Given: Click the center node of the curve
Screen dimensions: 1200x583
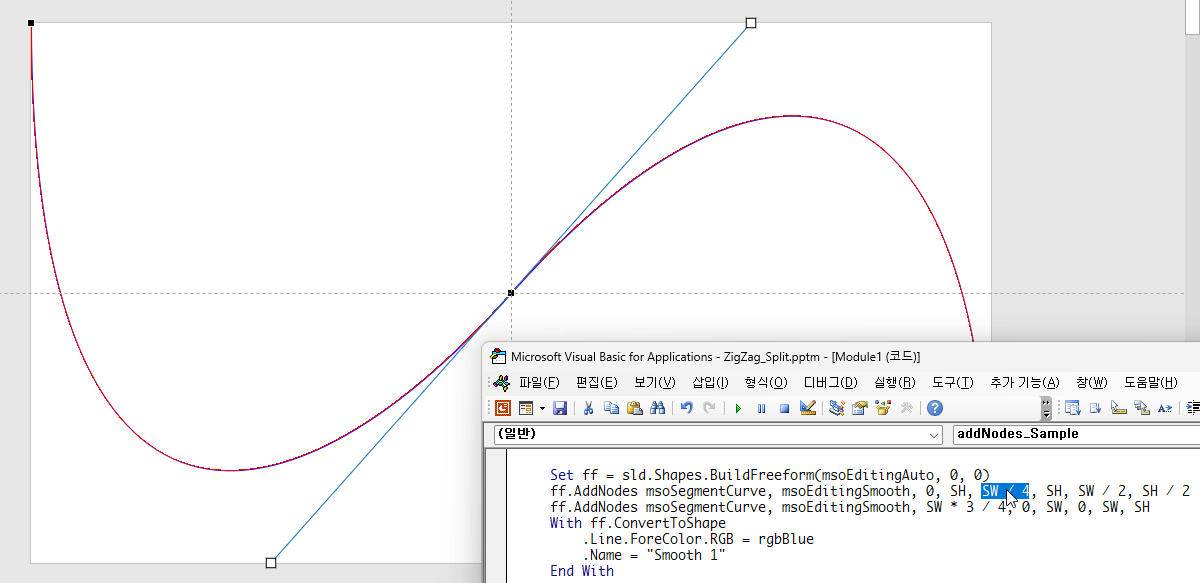Looking at the screenshot, I should click(x=511, y=293).
